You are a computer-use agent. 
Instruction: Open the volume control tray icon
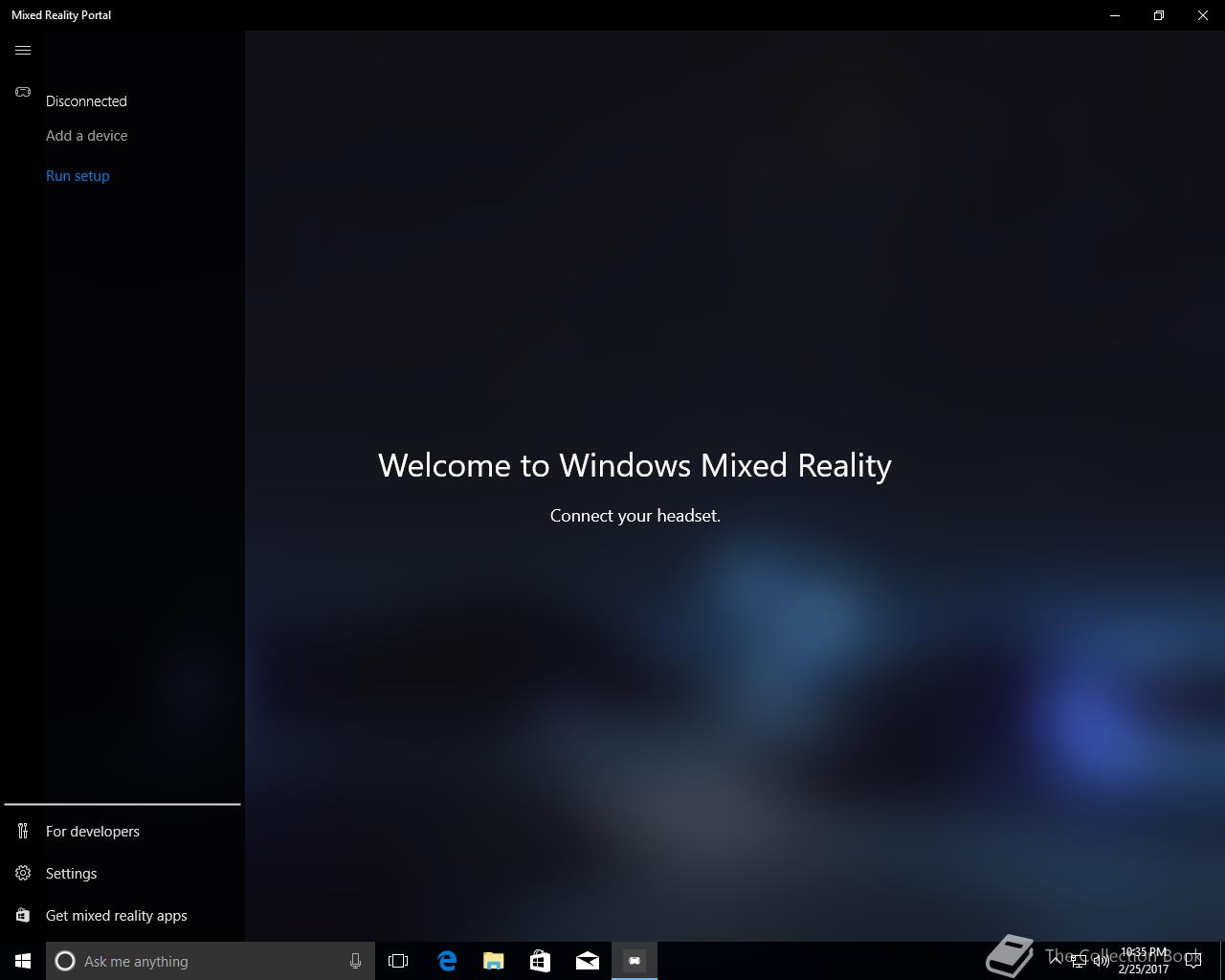[1102, 961]
